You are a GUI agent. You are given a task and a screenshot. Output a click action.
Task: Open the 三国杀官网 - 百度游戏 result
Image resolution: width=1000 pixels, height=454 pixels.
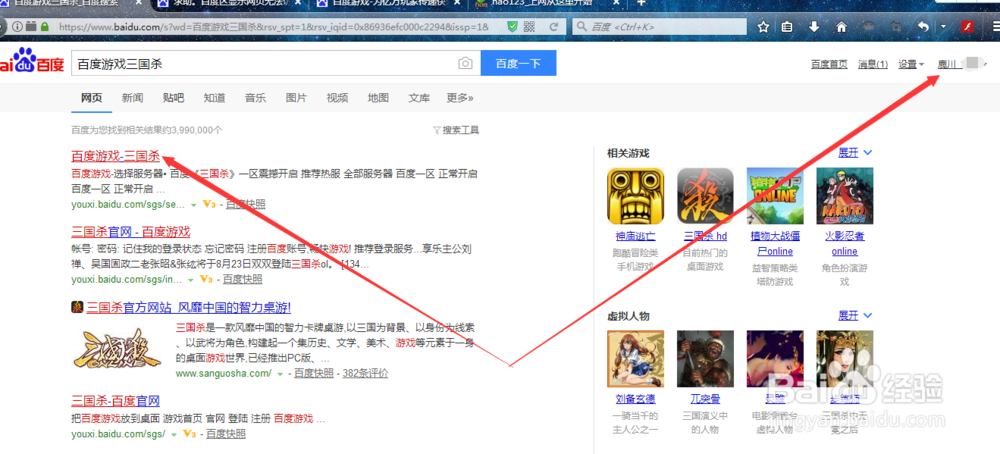pyautogui.click(x=131, y=231)
